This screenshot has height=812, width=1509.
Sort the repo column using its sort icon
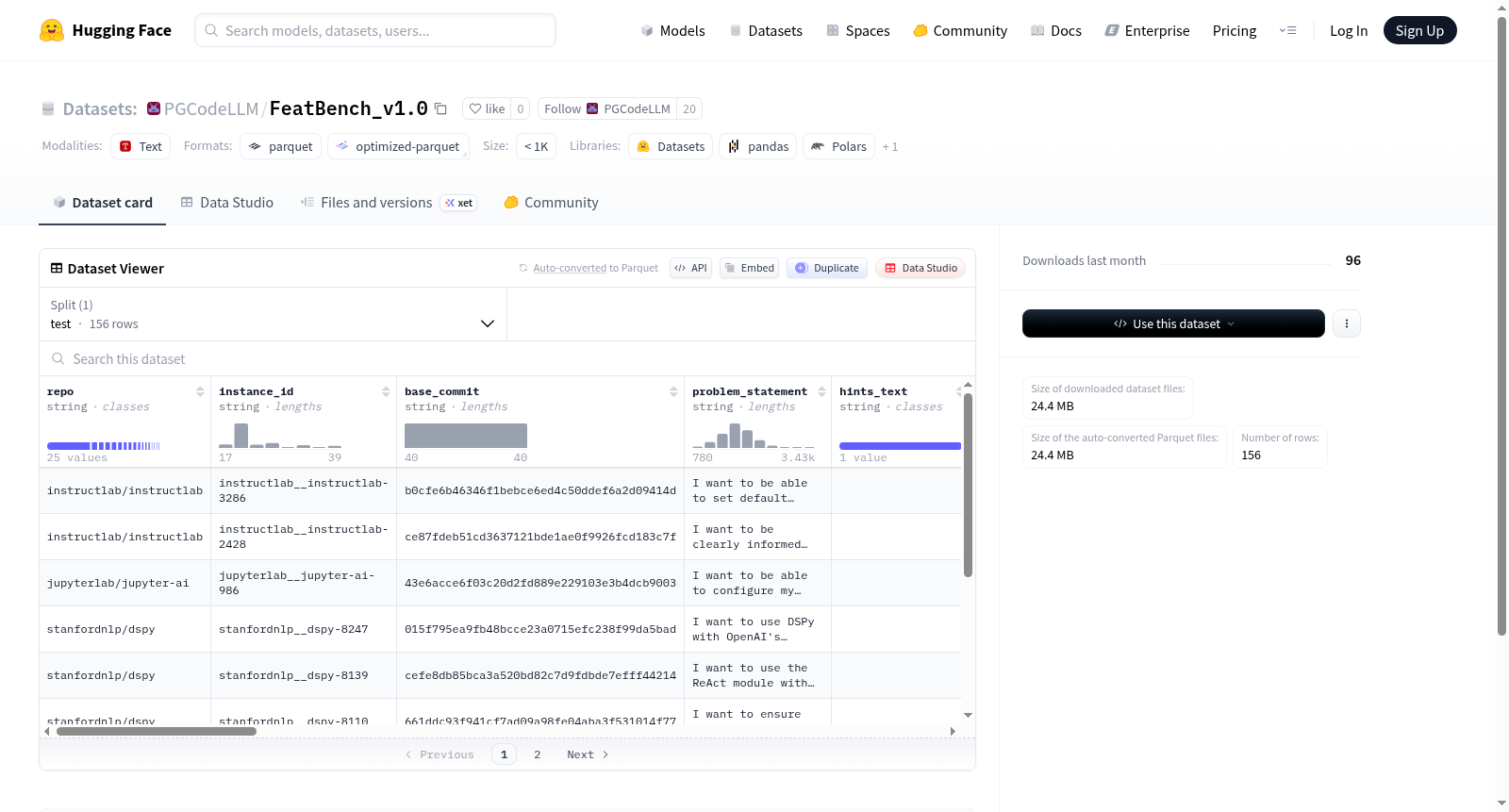coord(200,391)
